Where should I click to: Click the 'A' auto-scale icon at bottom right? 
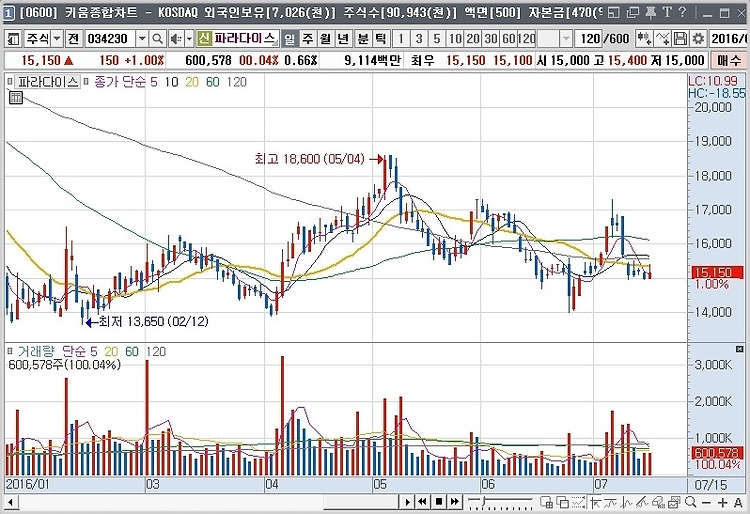pyautogui.click(x=739, y=503)
